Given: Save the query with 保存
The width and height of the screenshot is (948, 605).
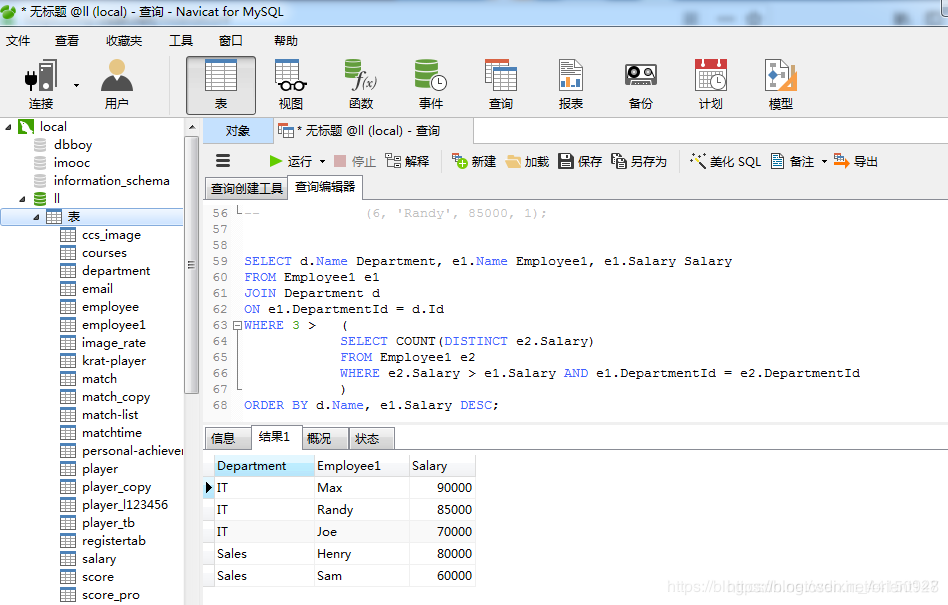Looking at the screenshot, I should coord(580,161).
